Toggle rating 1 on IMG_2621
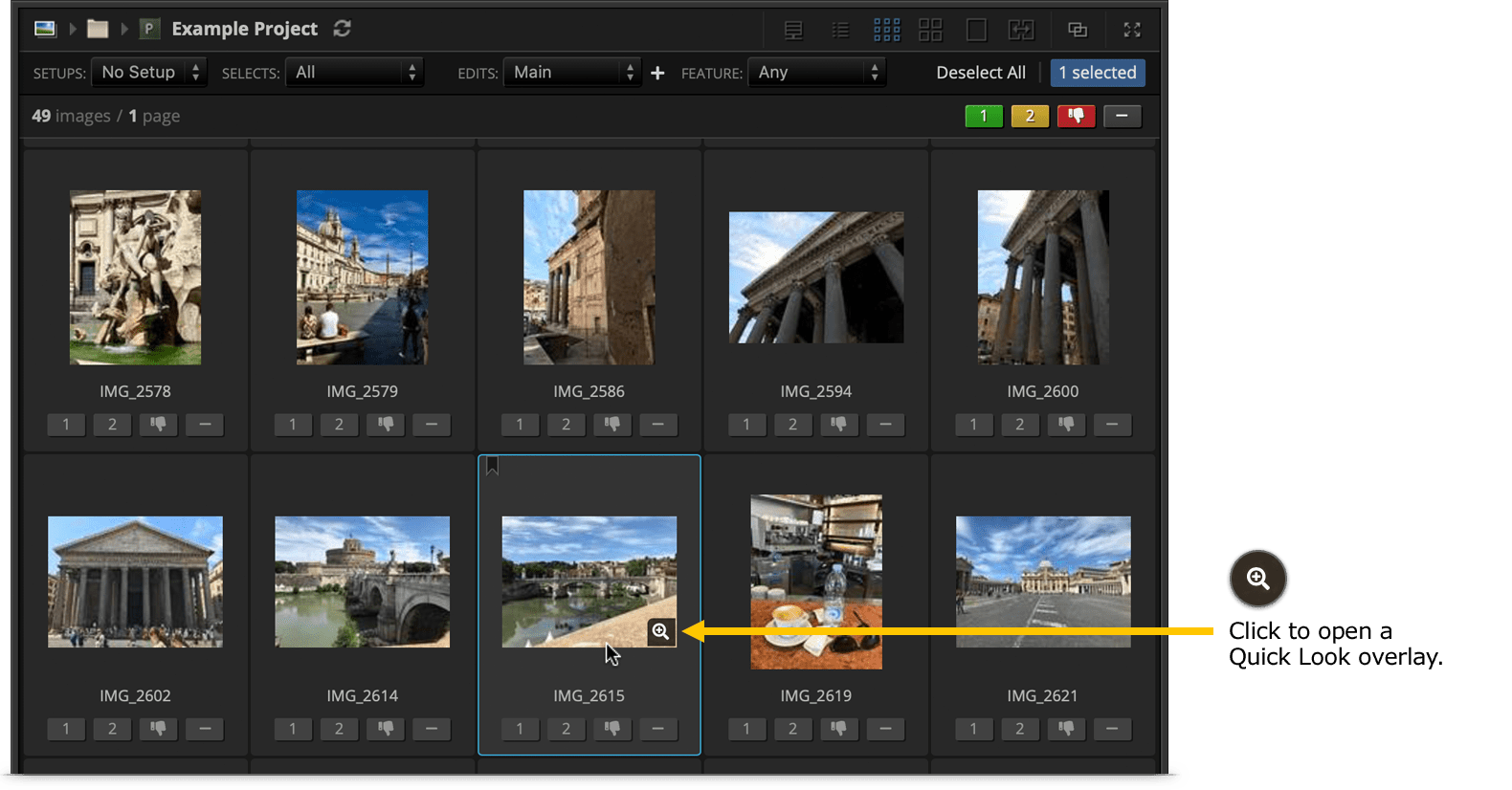 coord(973,729)
